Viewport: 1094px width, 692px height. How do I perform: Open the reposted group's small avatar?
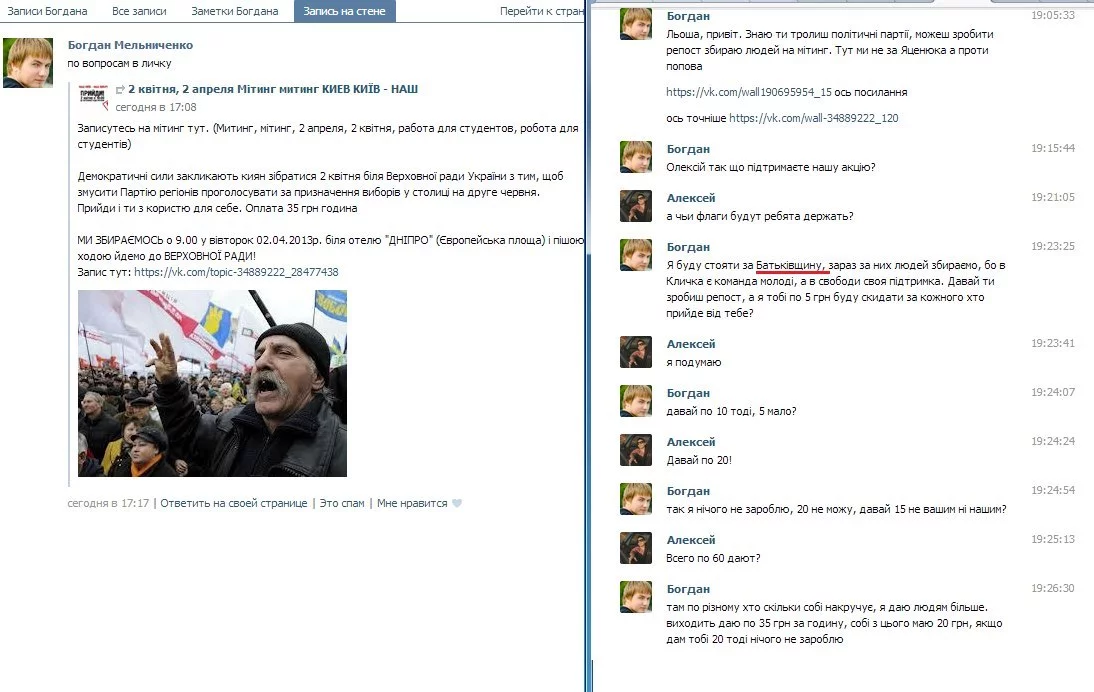93,98
